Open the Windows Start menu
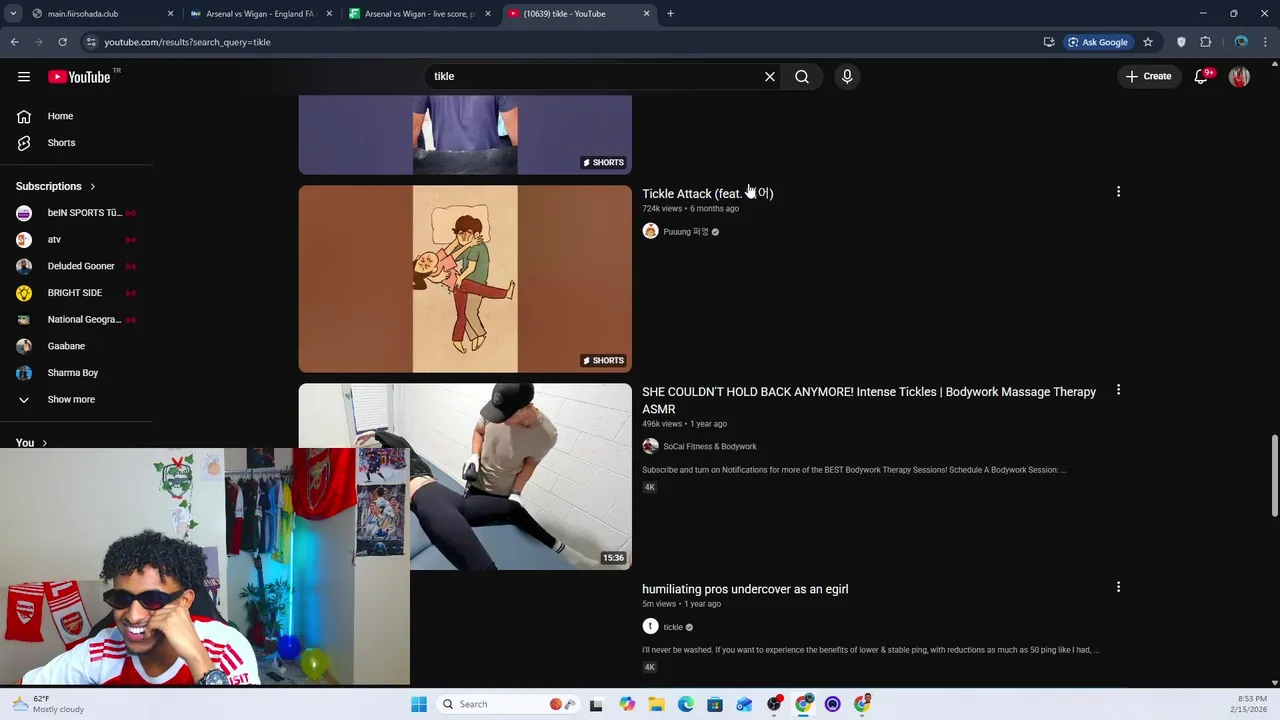This screenshot has width=1280, height=720. click(419, 704)
